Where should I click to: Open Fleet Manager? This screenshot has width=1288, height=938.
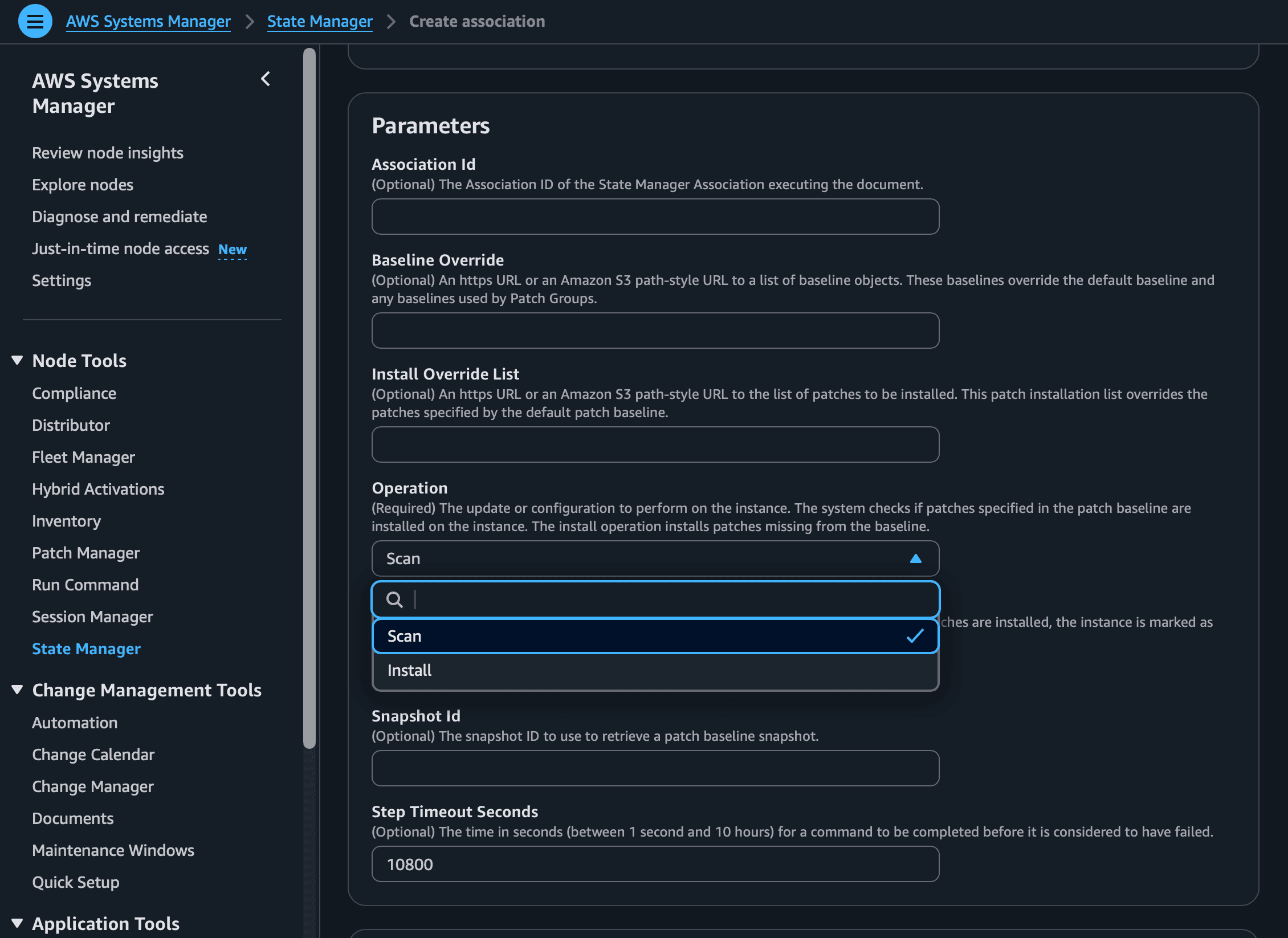pyautogui.click(x=83, y=457)
